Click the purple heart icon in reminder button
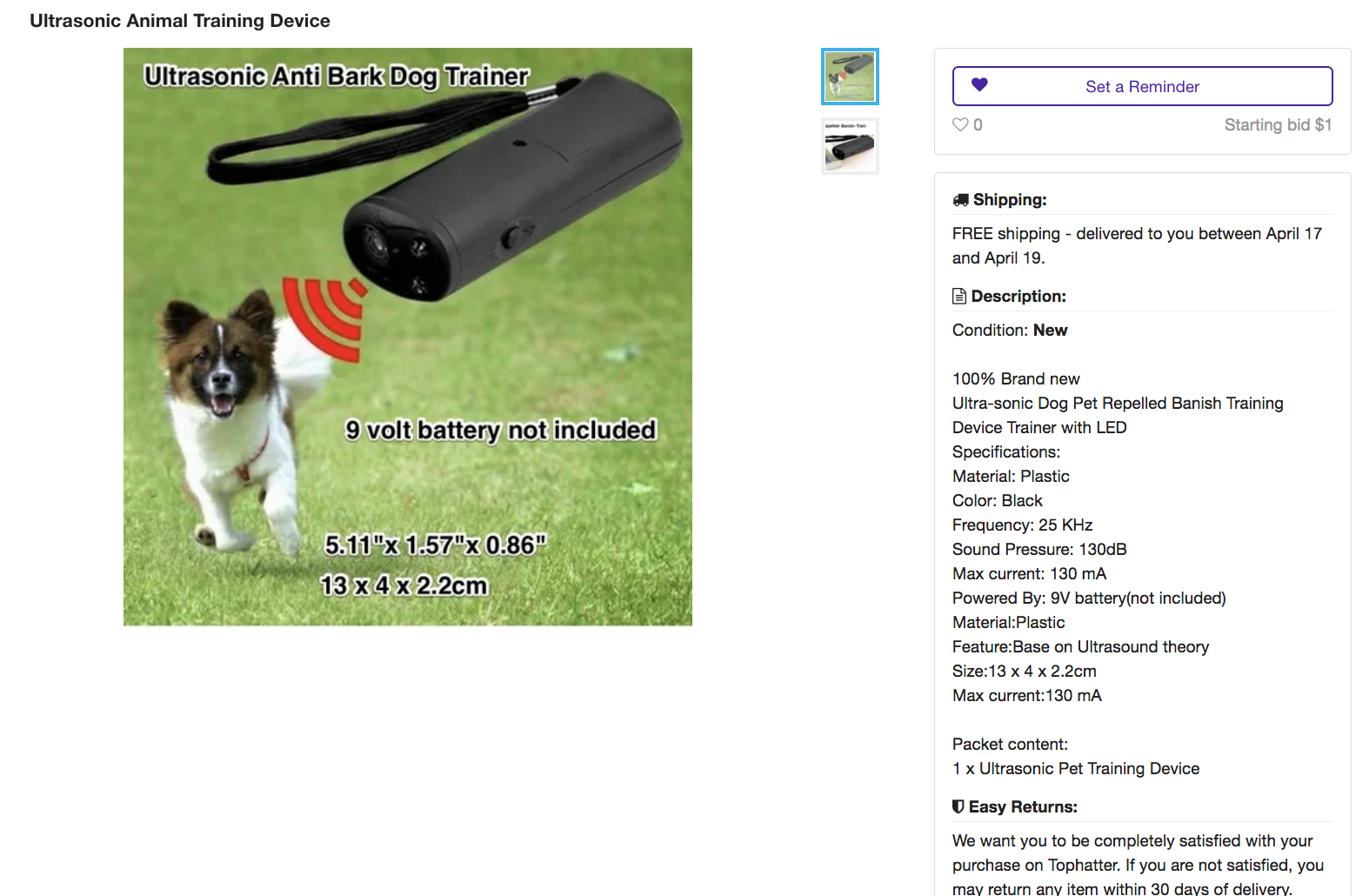This screenshot has width=1369, height=896. coord(979,84)
